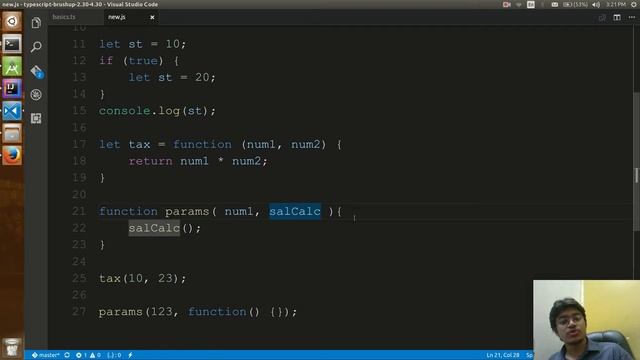This screenshot has width=640, height=360.
Task: Launch IntelliJ IDEA from the dock
Action: coord(12,89)
